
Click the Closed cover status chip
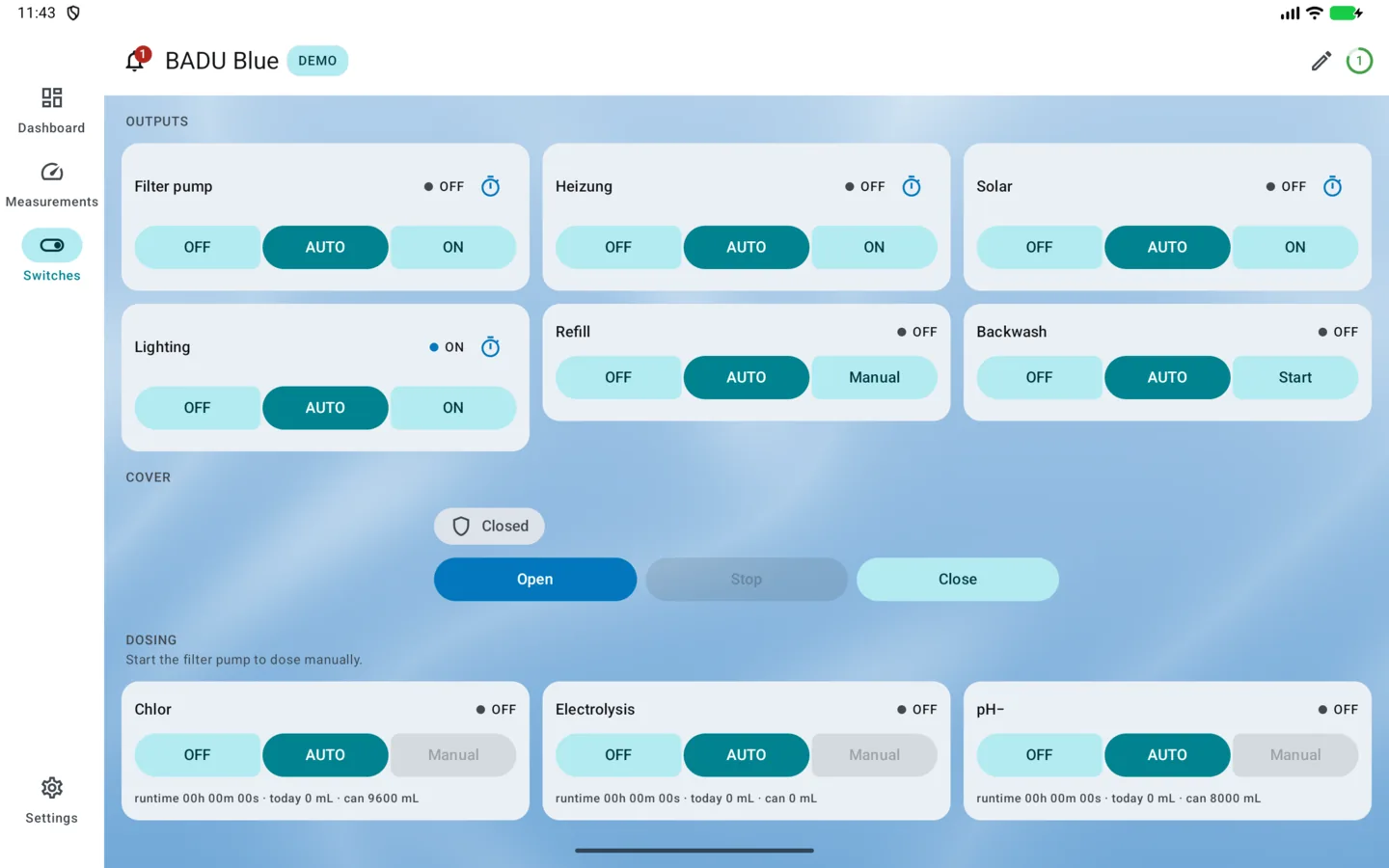click(489, 526)
